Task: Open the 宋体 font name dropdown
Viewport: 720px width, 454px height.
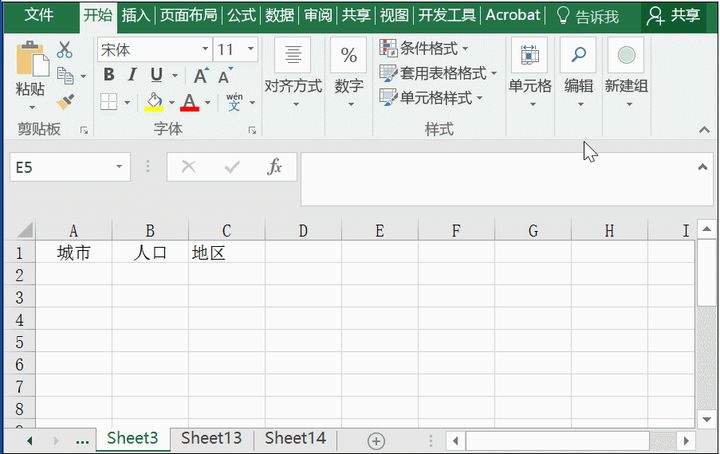Action: click(x=205, y=49)
